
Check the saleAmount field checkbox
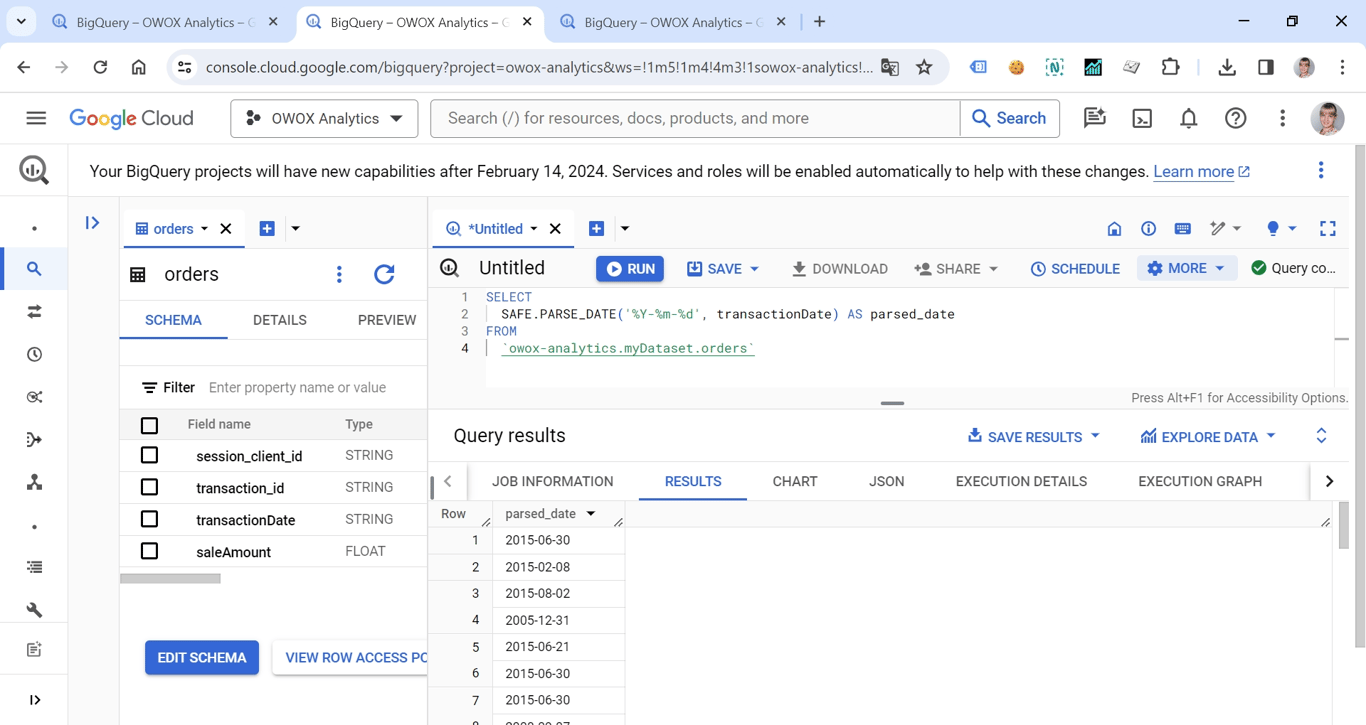click(x=149, y=551)
